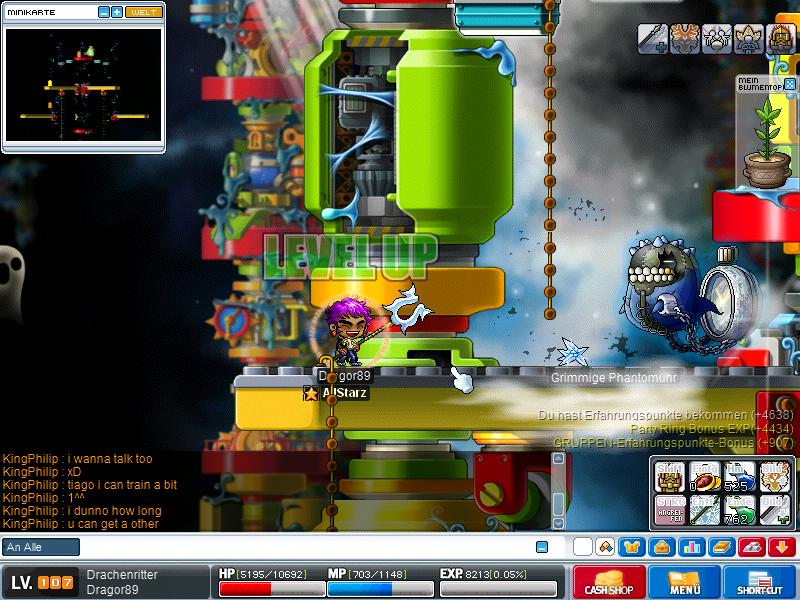Image resolution: width=800 pixels, height=600 pixels.
Task: Open the 'An Alle' chat target selector
Action: (x=41, y=547)
